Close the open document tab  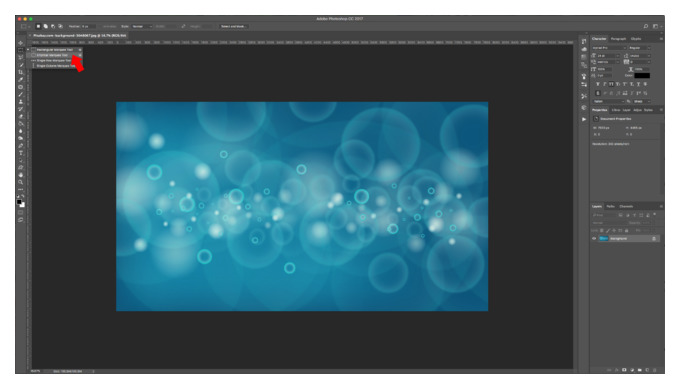click(30, 36)
